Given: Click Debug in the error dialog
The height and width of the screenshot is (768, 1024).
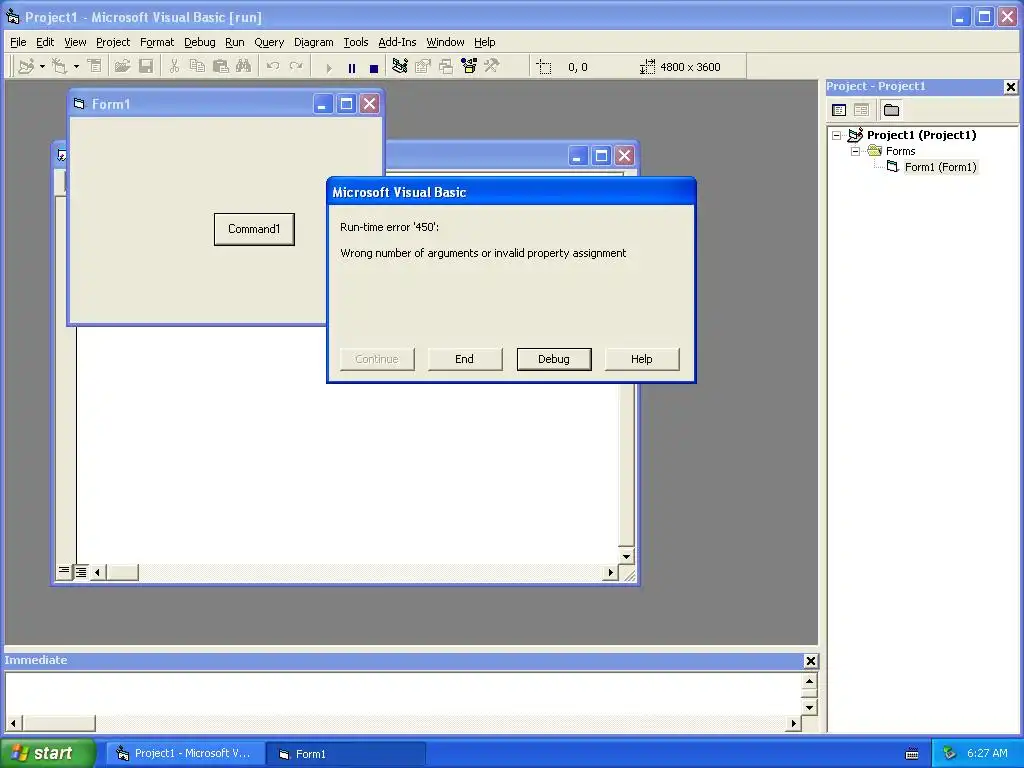Looking at the screenshot, I should click(x=554, y=359).
